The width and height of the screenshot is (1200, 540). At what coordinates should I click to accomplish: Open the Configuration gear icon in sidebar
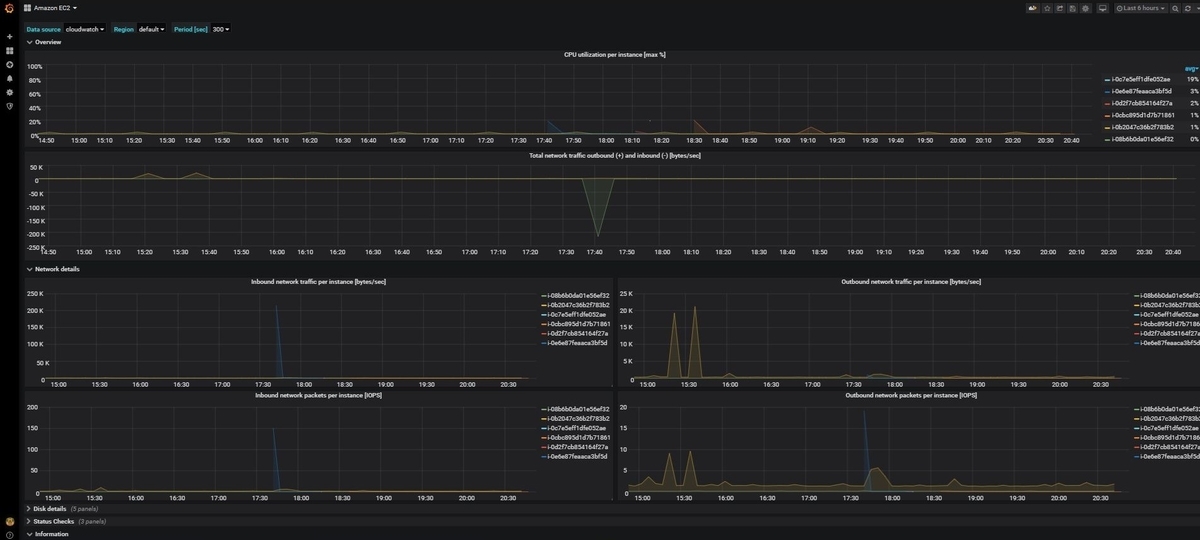coord(9,92)
